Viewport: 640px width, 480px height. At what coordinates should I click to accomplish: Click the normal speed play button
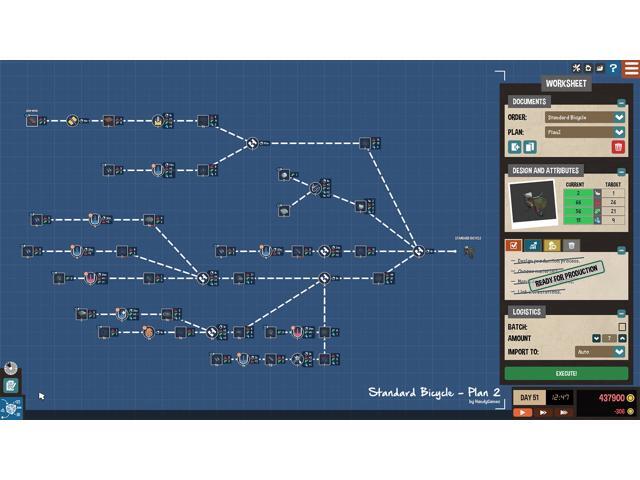(x=522, y=412)
